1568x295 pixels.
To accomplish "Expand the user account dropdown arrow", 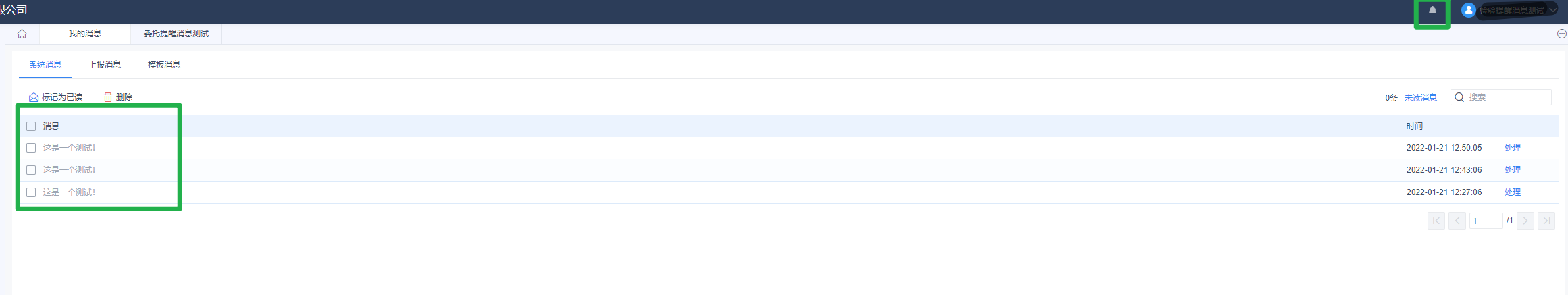I will pyautogui.click(x=1552, y=10).
